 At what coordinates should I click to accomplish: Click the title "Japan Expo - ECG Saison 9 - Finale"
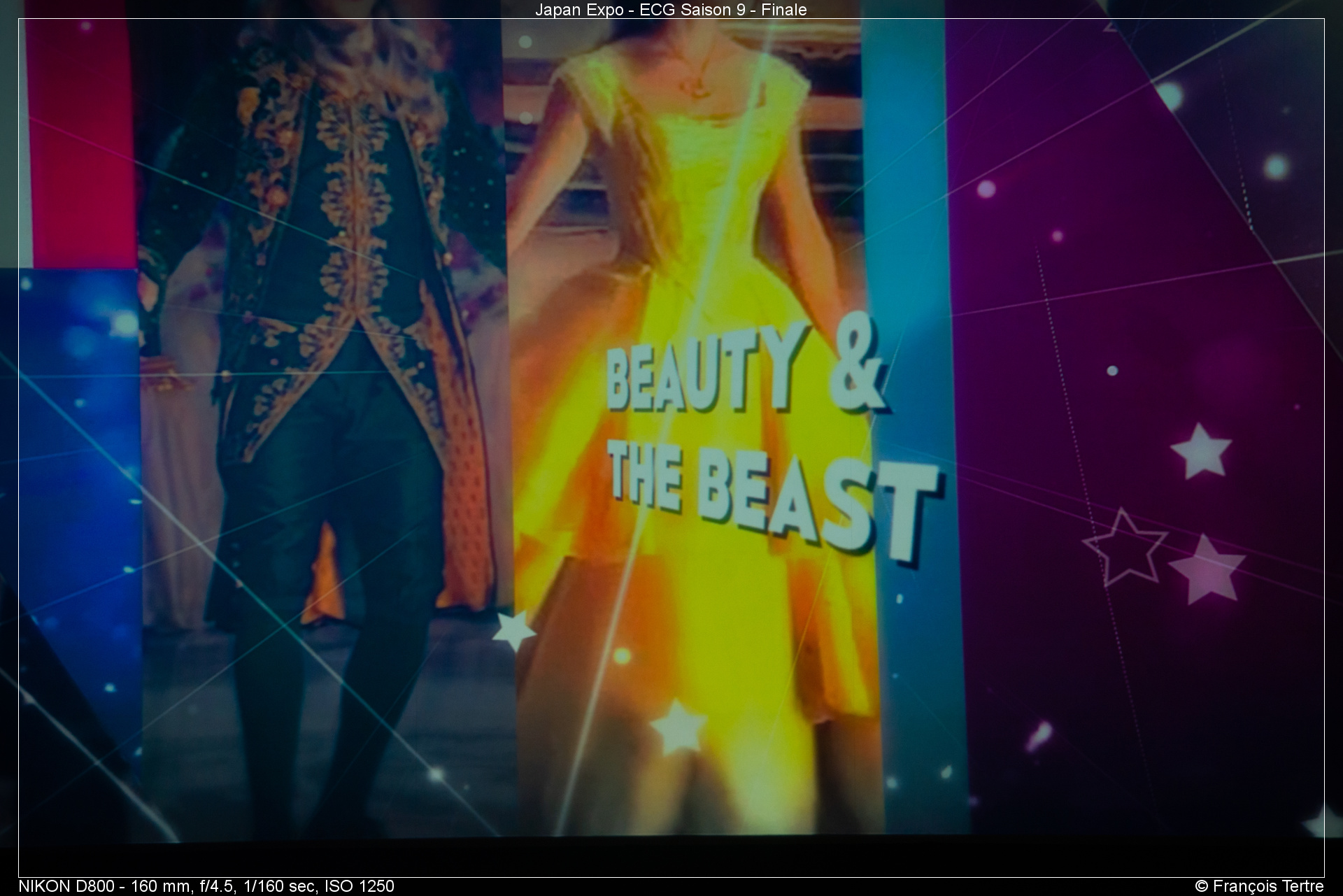(671, 9)
